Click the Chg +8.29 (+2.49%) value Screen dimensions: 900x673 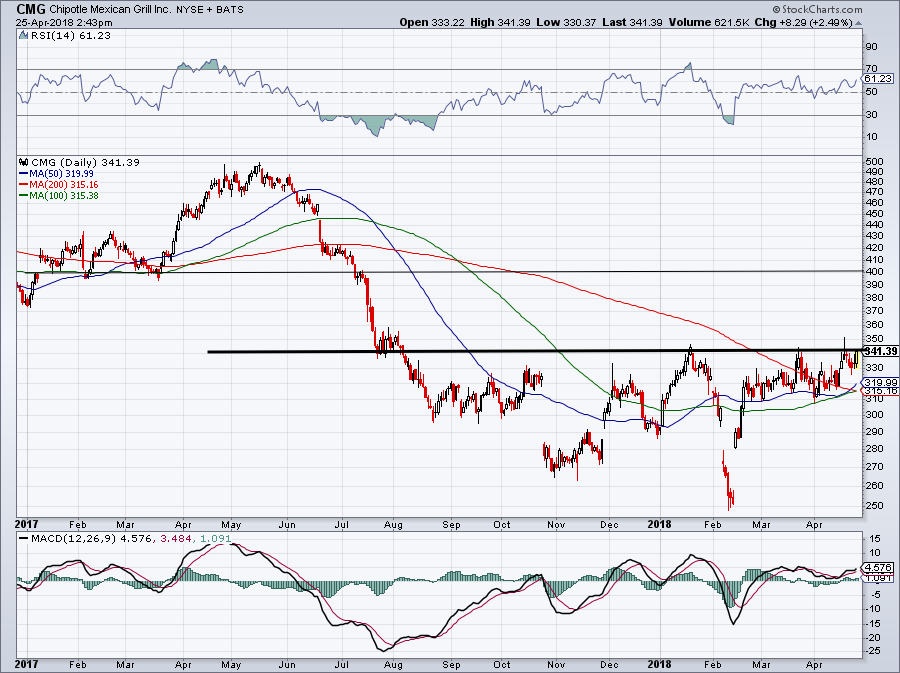[804, 22]
